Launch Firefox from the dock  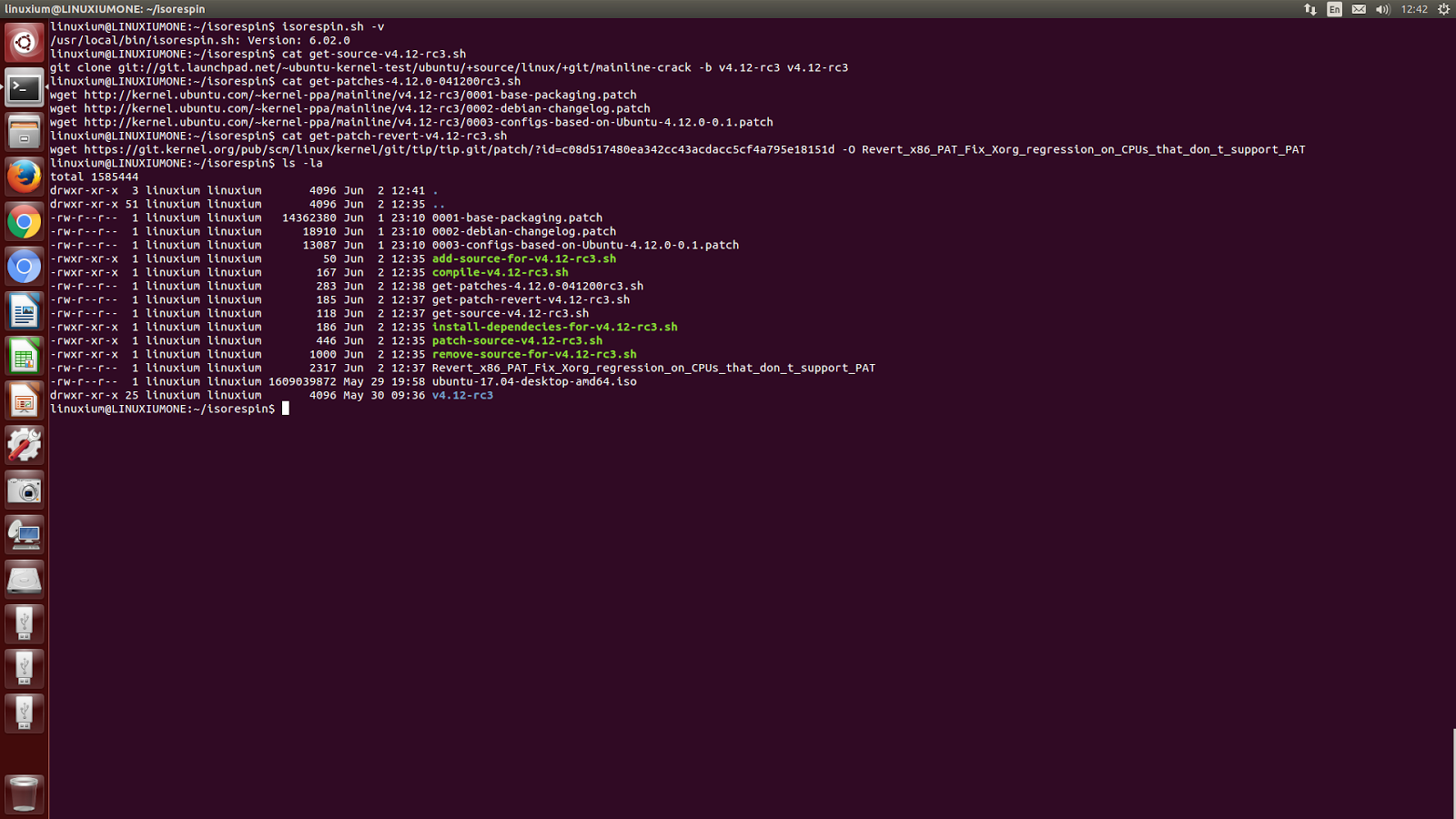(x=24, y=177)
